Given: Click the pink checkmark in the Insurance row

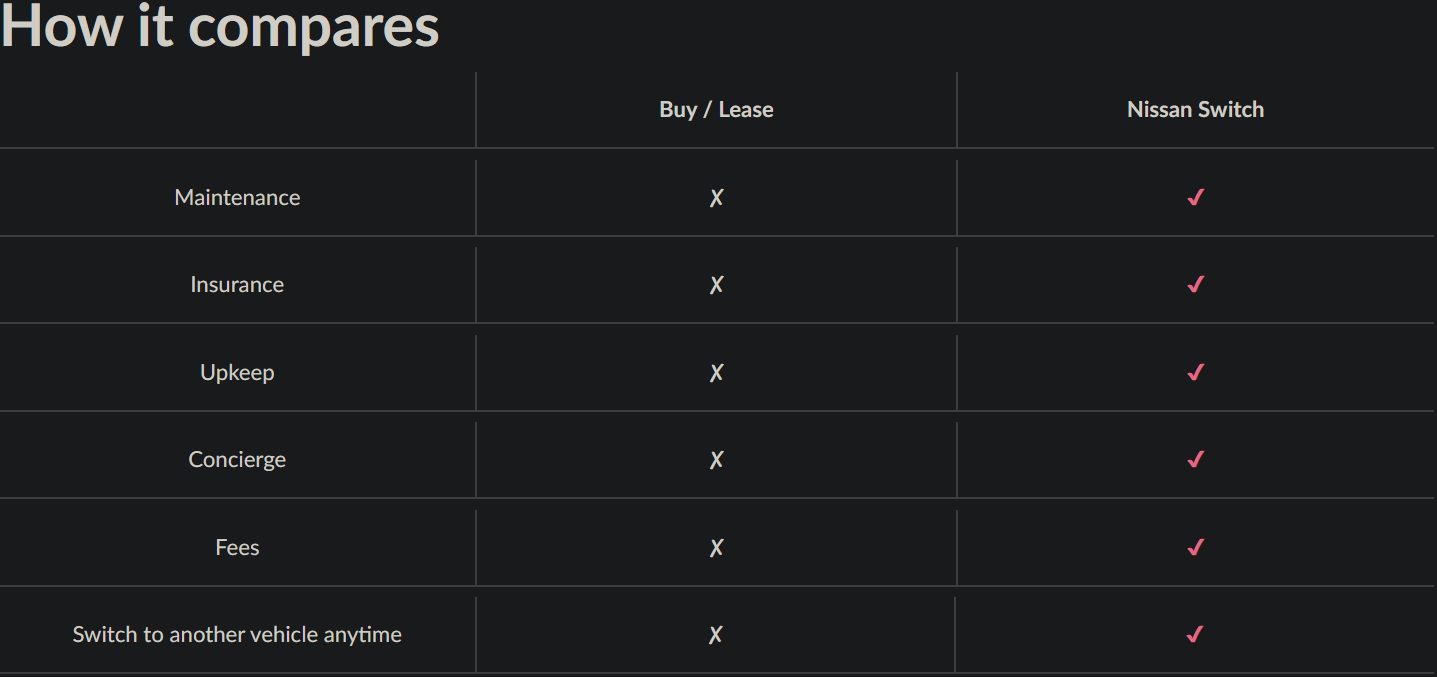Looking at the screenshot, I should click(x=1195, y=285).
